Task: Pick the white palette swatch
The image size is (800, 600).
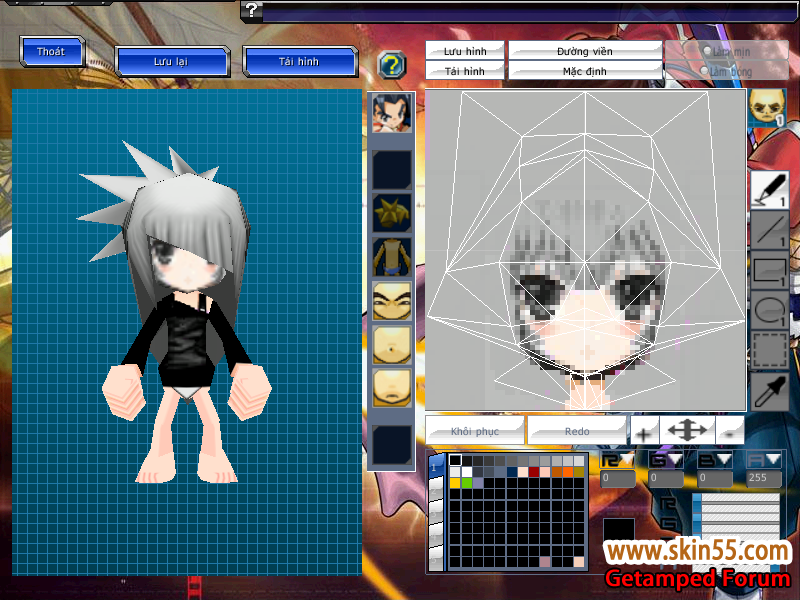Action: (467, 471)
